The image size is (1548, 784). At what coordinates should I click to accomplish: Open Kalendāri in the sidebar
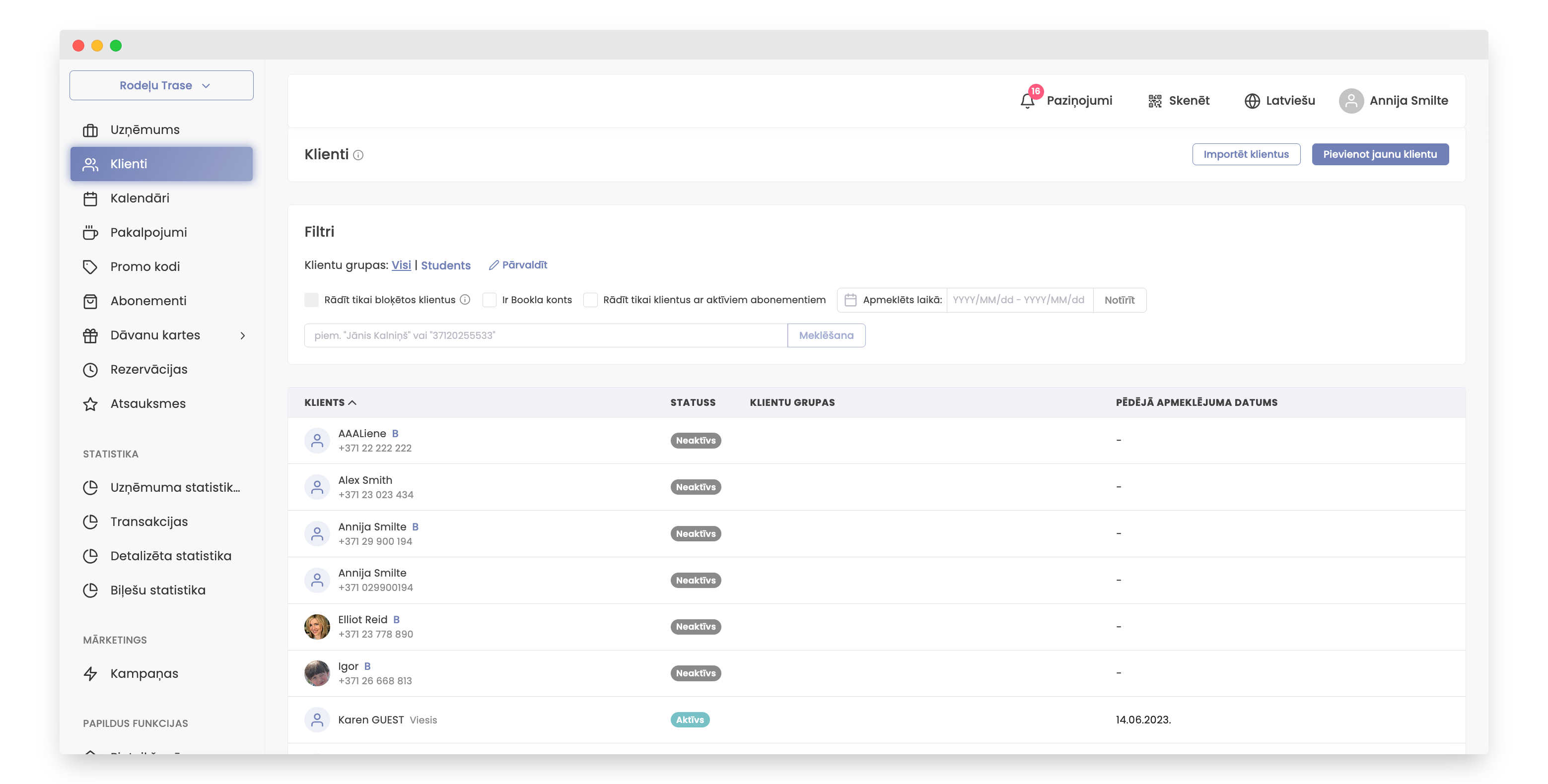(x=140, y=198)
